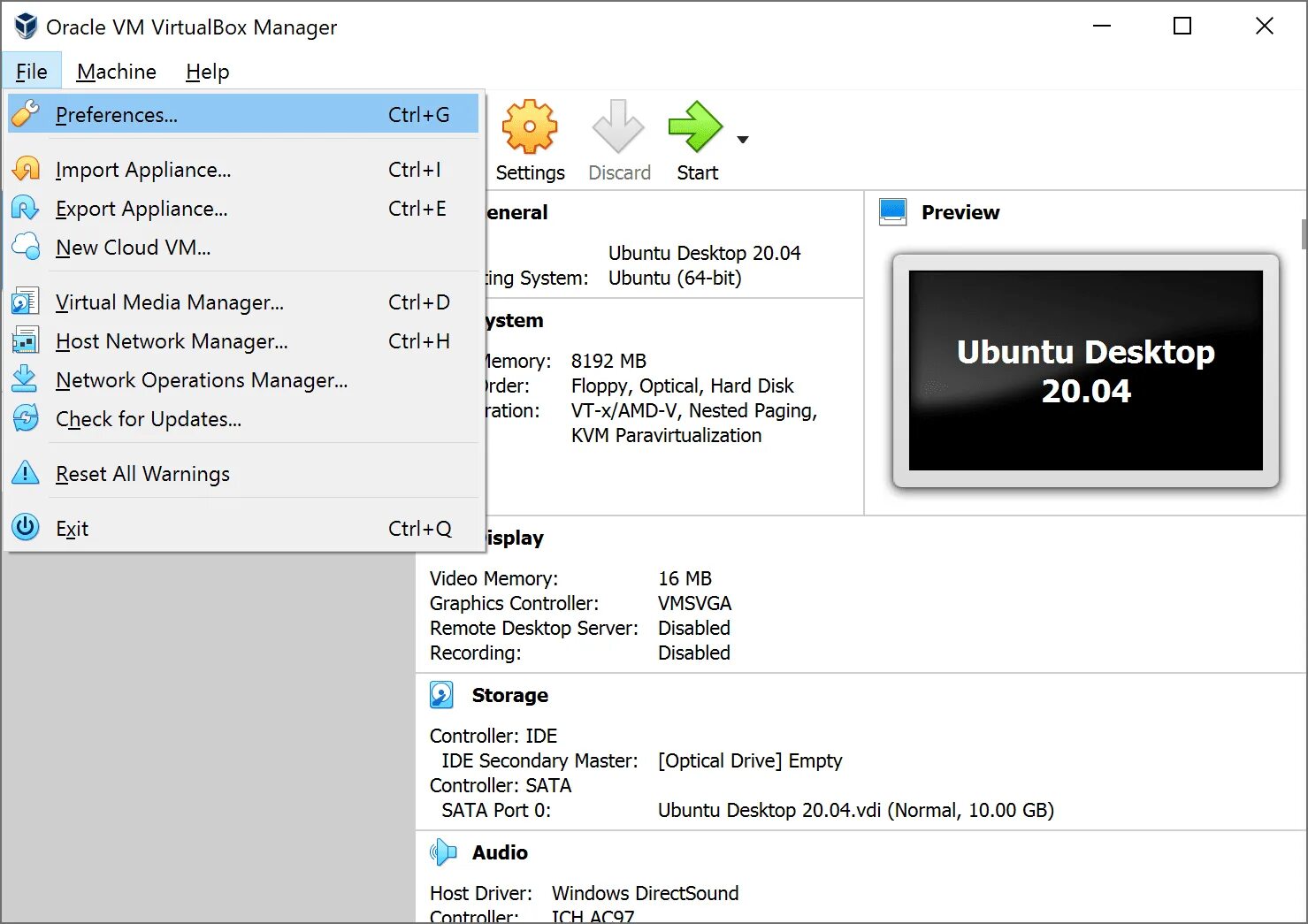Open Settings with the orange gear icon
The image size is (1308, 924).
click(530, 126)
